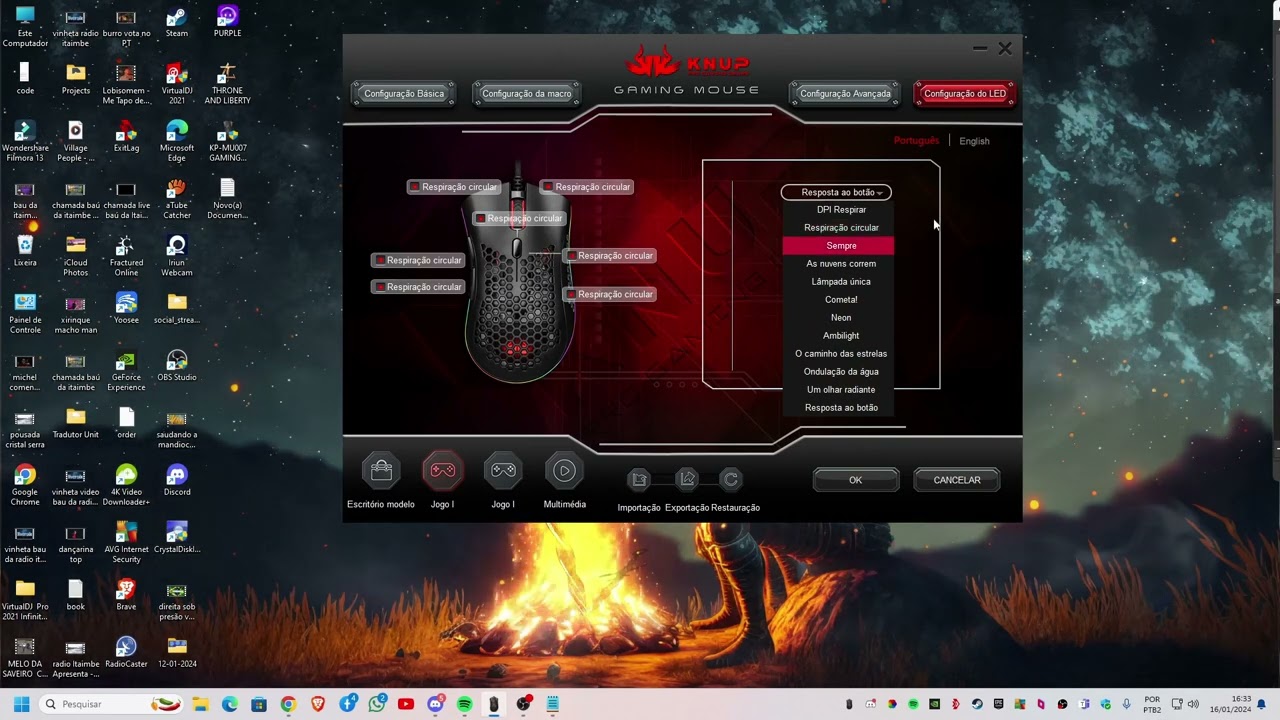Confirm with the OK button
This screenshot has width=1280, height=720.
click(855, 480)
